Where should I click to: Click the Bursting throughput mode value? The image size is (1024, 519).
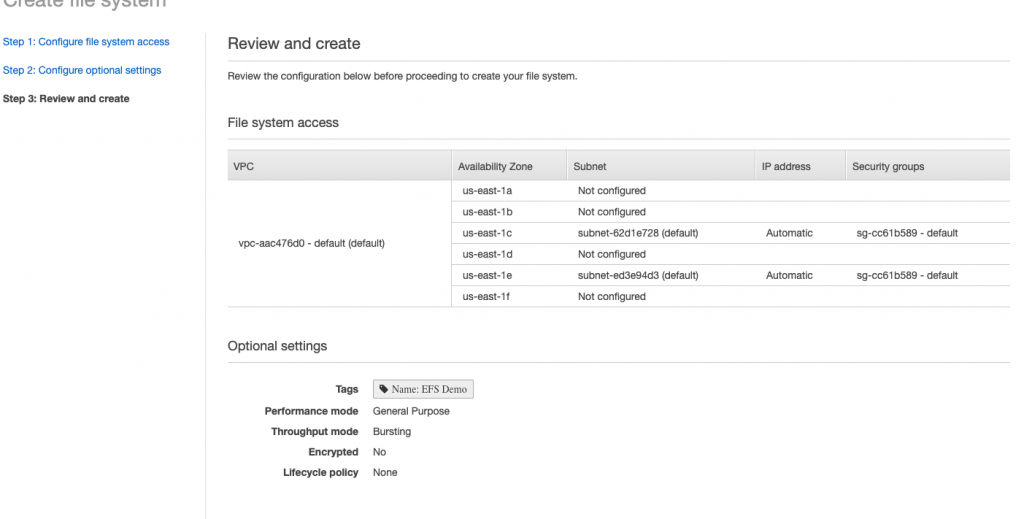[392, 432]
